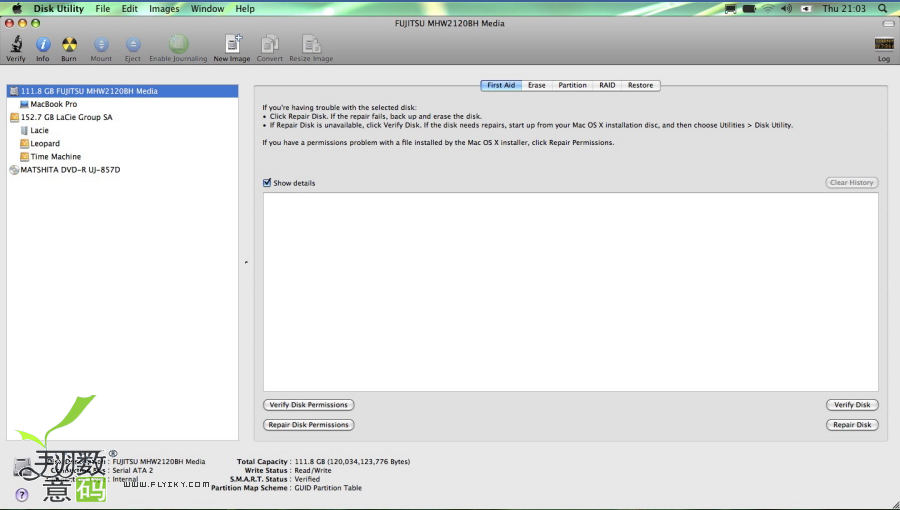Image resolution: width=900 pixels, height=510 pixels.
Task: Open the Disk Utility menu
Action: click(x=59, y=9)
